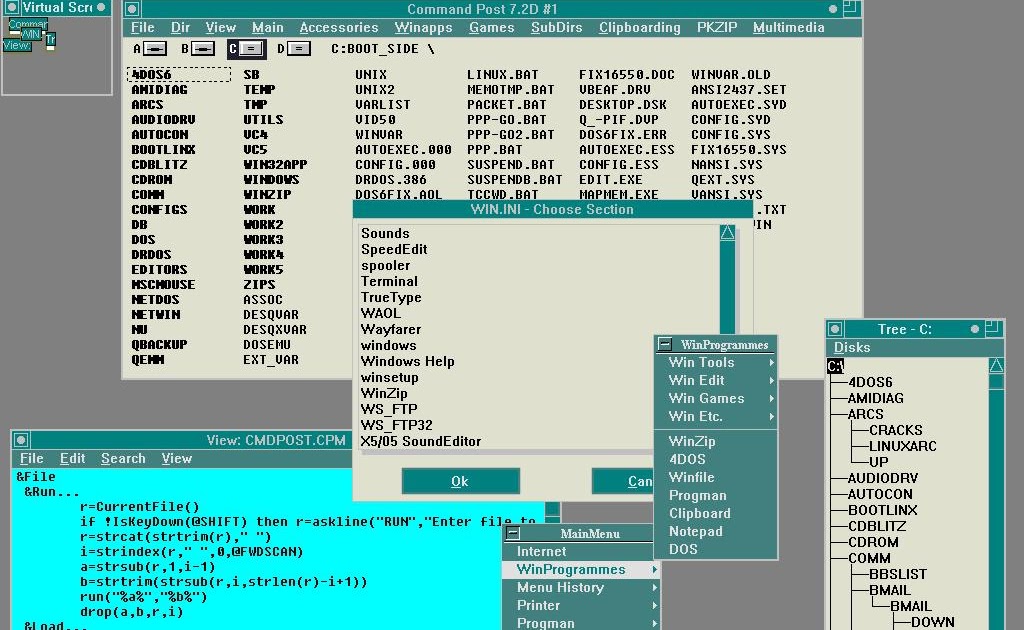
Task: Expand the Win Games submenu
Action: [x=710, y=398]
